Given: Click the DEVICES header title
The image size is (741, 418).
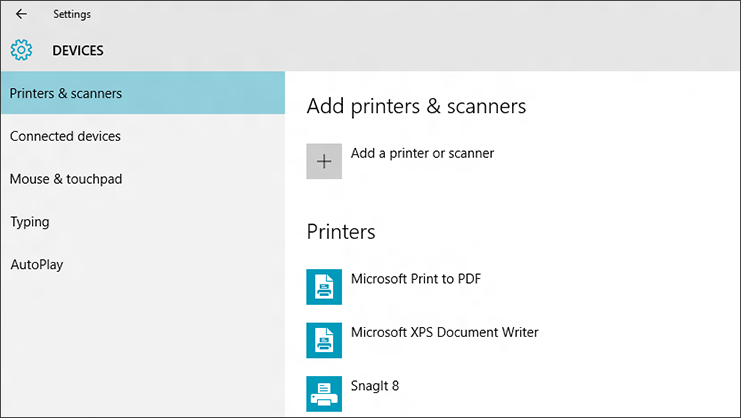Looking at the screenshot, I should [x=78, y=50].
